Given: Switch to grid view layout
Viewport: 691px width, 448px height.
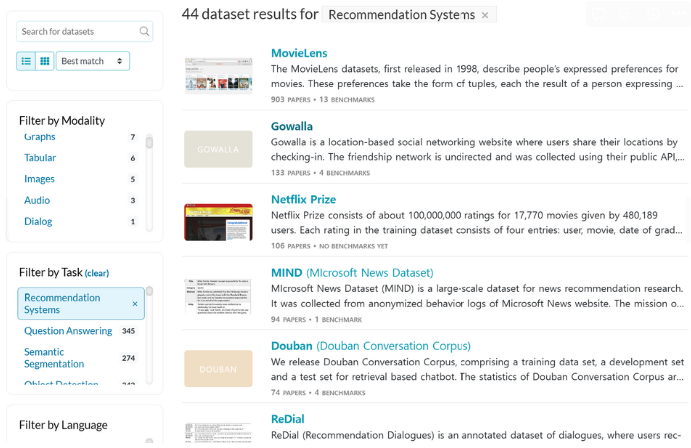Looking at the screenshot, I should pyautogui.click(x=45, y=61).
